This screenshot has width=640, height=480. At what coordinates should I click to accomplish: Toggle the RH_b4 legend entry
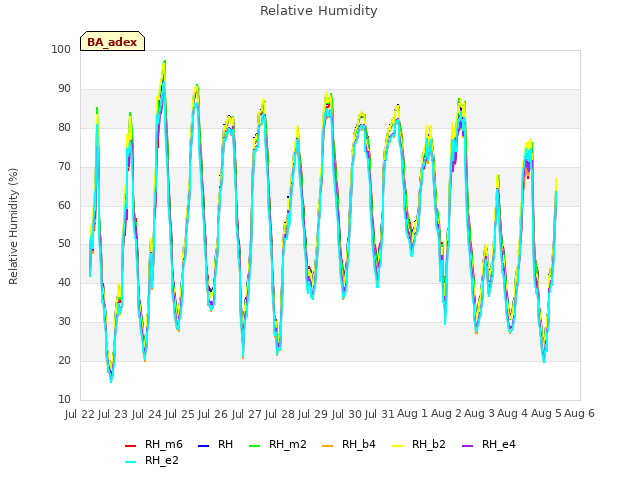349,444
